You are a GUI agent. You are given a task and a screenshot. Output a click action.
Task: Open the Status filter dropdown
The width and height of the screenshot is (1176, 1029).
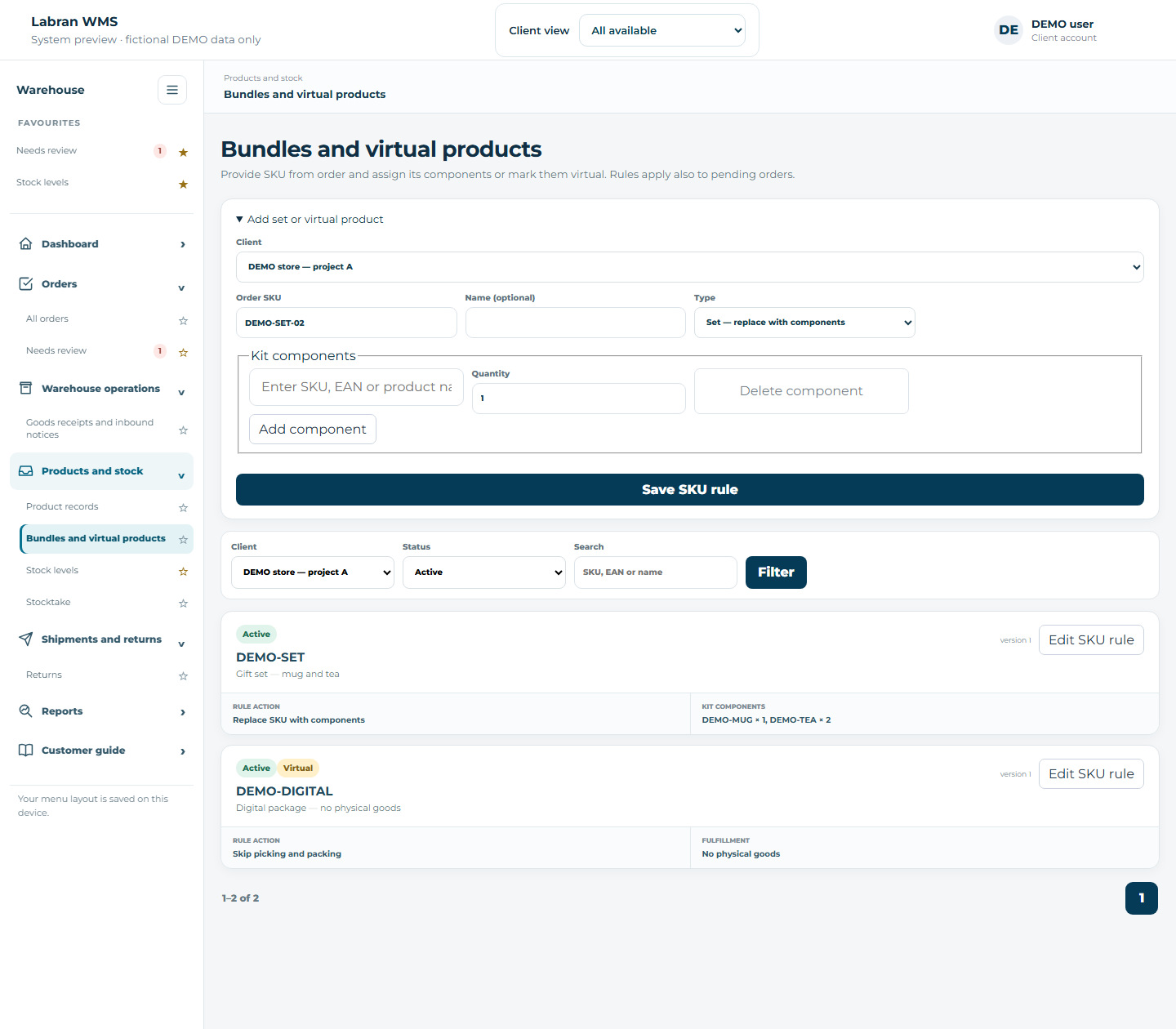click(x=484, y=572)
